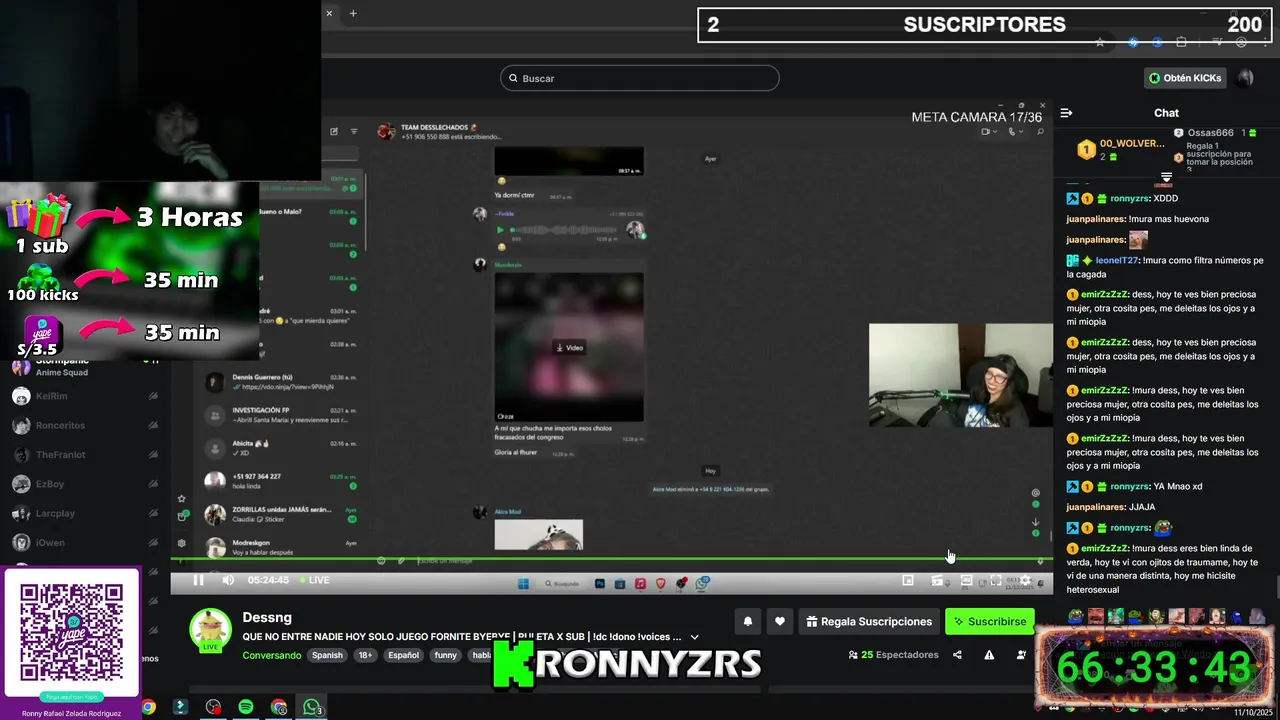This screenshot has height=720, width=1280.
Task: Click the Obtén KICKs button
Action: coord(1185,78)
